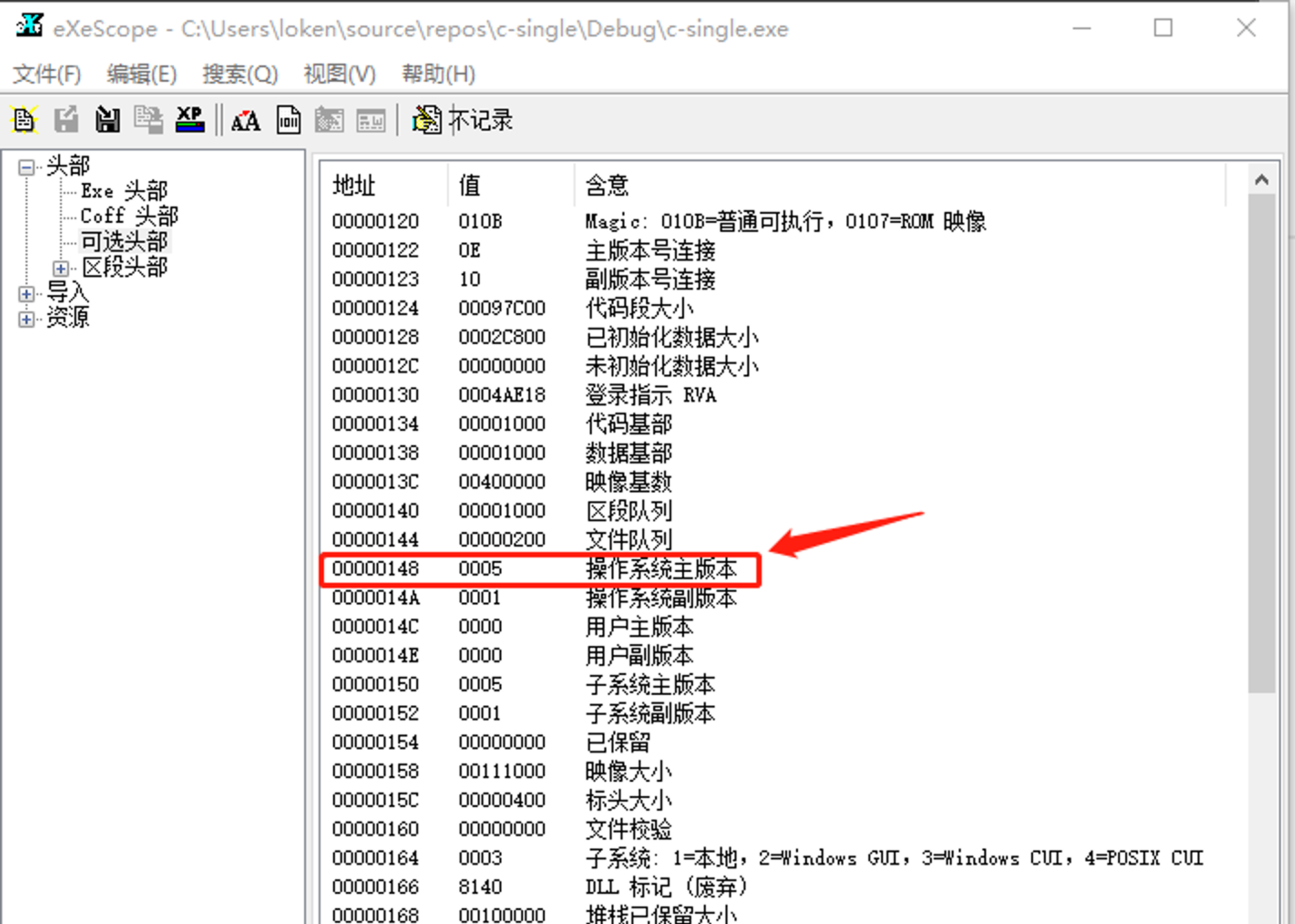Click the 地址 column header
The image size is (1295, 924).
tap(383, 185)
